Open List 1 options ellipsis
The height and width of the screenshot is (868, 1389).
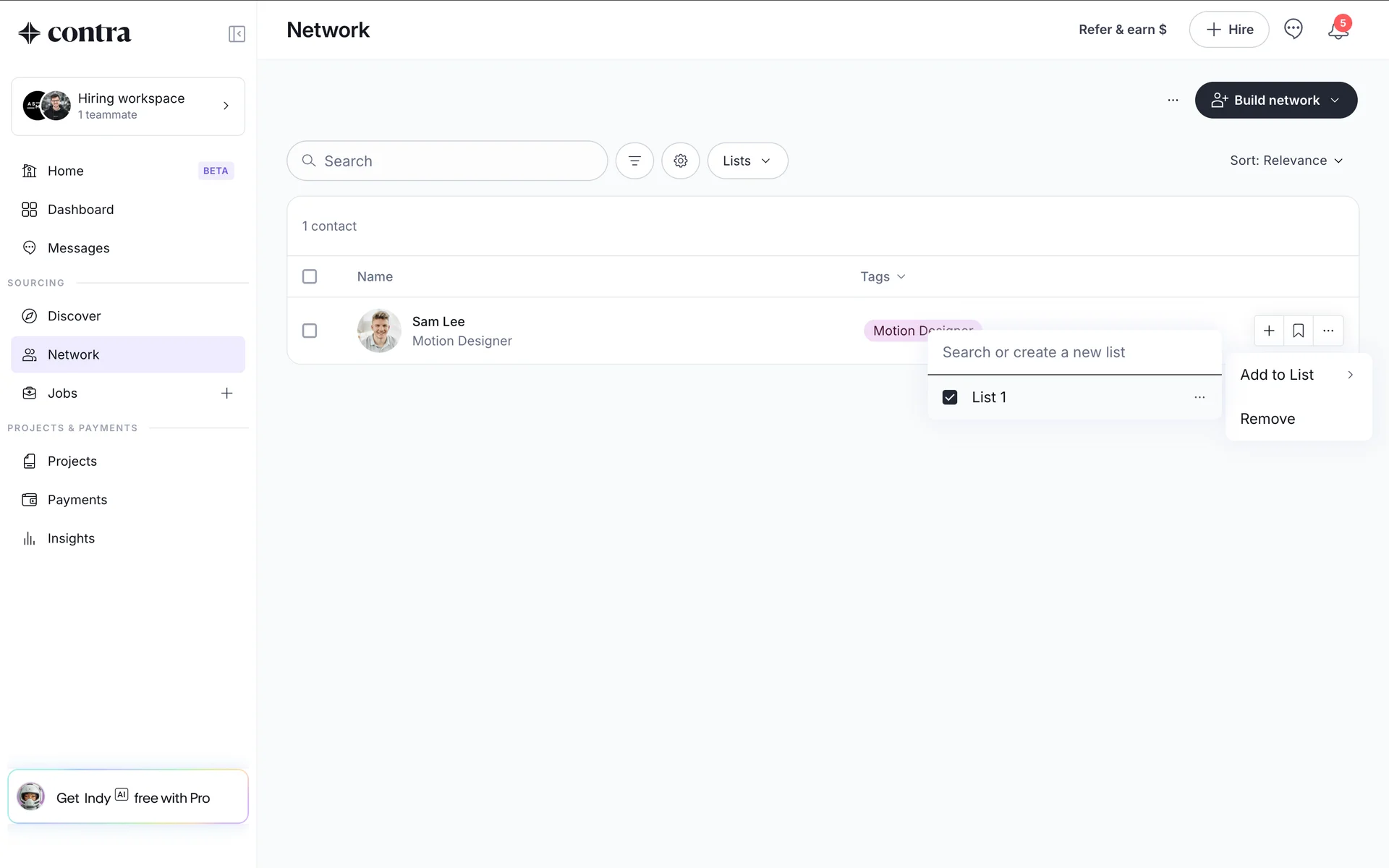tap(1199, 397)
